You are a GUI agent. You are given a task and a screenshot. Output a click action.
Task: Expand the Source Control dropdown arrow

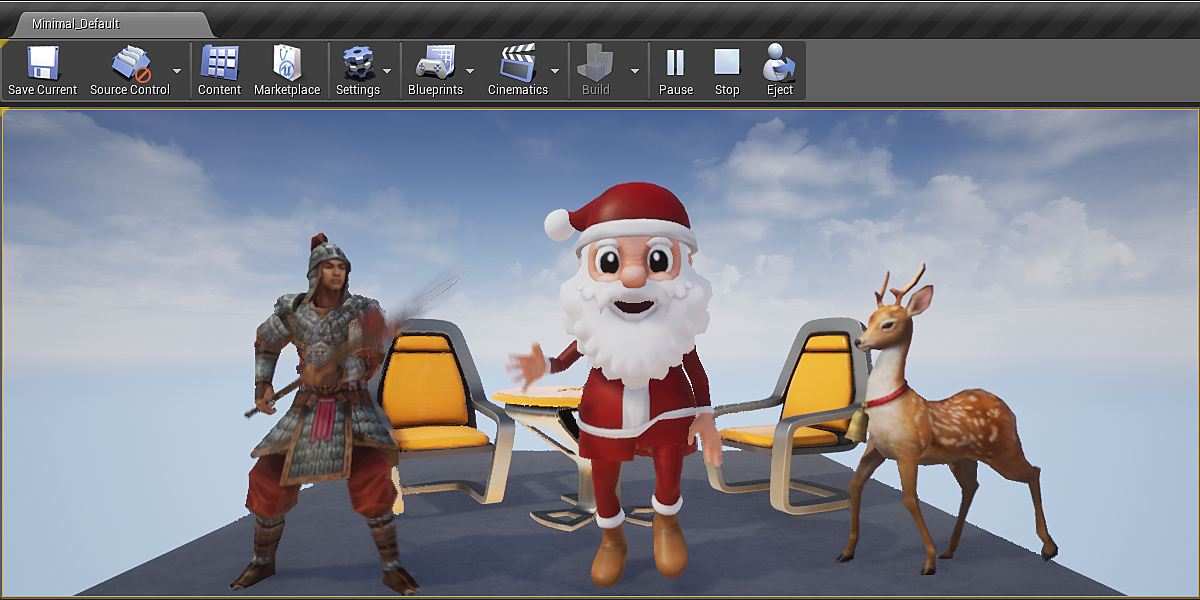pos(177,71)
